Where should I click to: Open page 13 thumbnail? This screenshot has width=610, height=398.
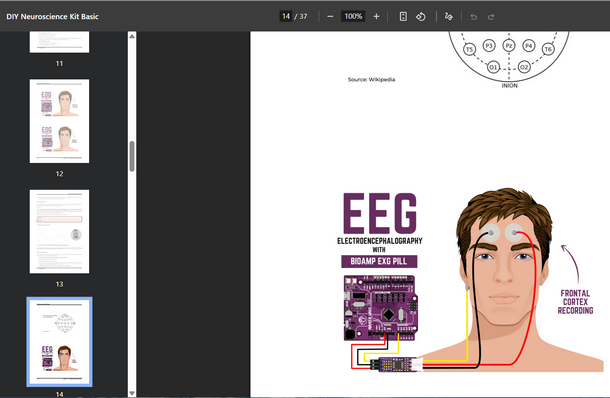(59, 231)
